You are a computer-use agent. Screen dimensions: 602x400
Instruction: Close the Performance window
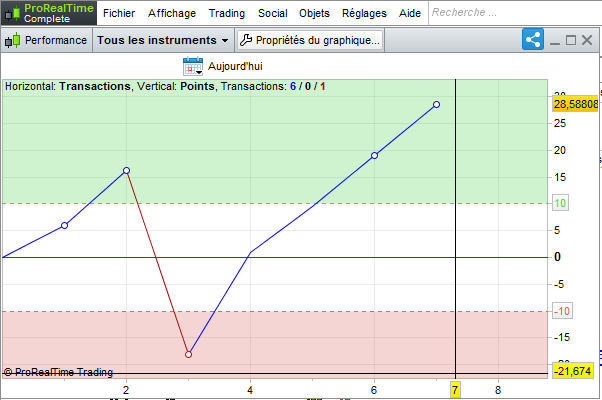[x=587, y=40]
